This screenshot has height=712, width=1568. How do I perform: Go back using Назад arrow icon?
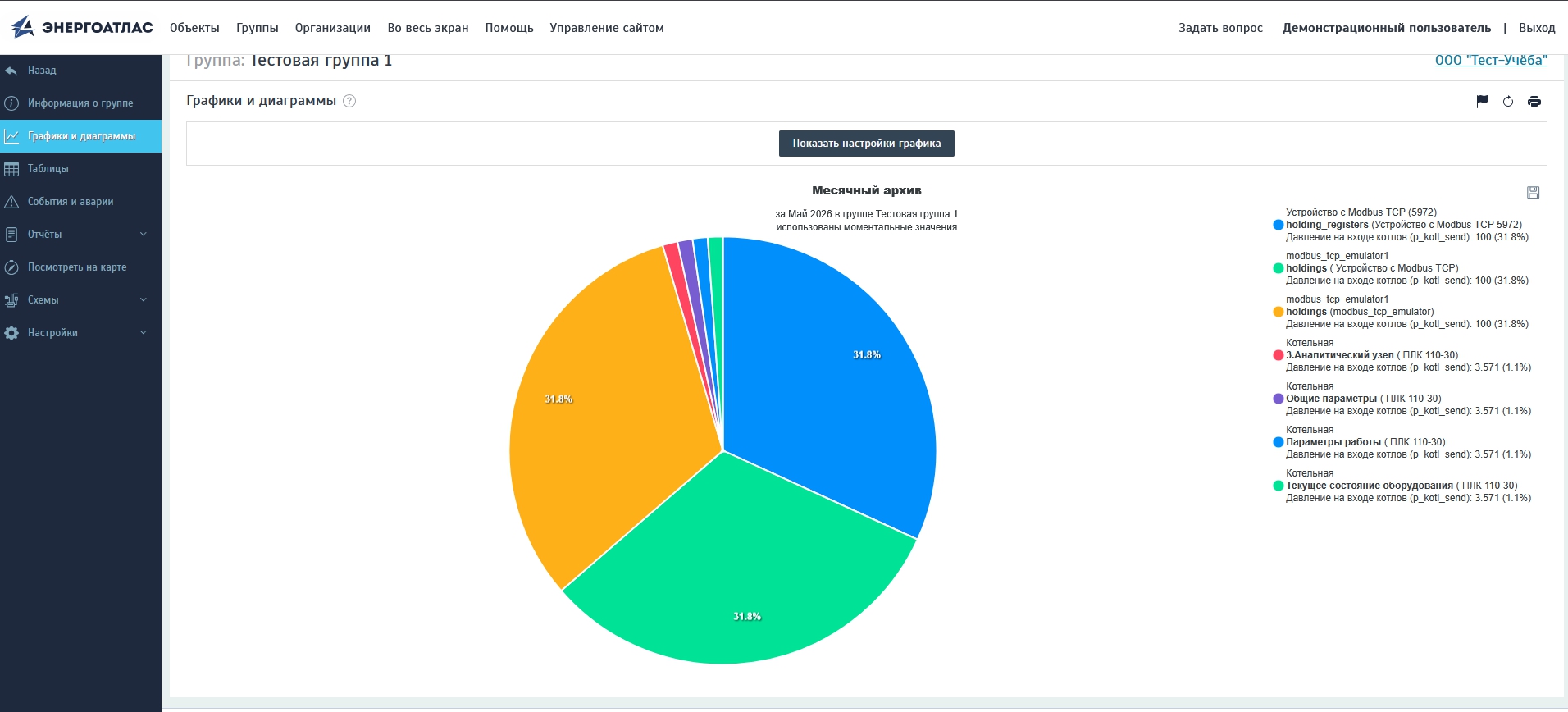point(11,71)
